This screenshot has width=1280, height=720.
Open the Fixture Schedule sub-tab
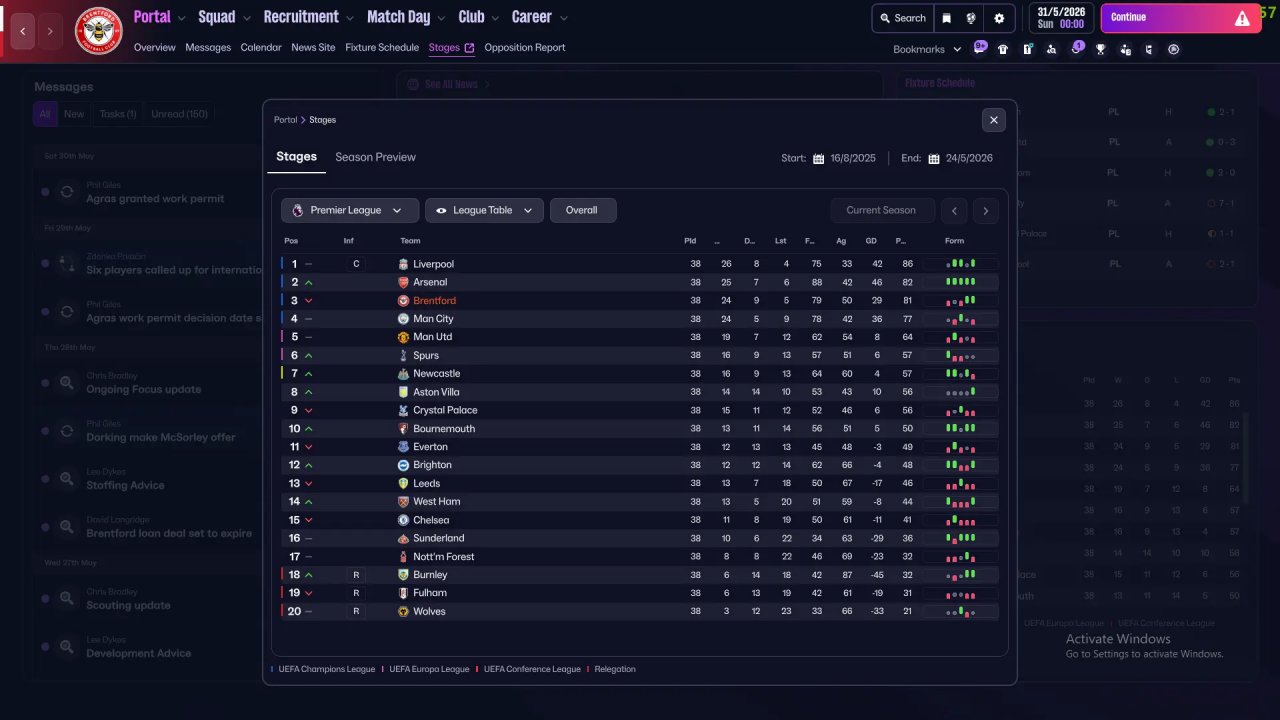(382, 48)
